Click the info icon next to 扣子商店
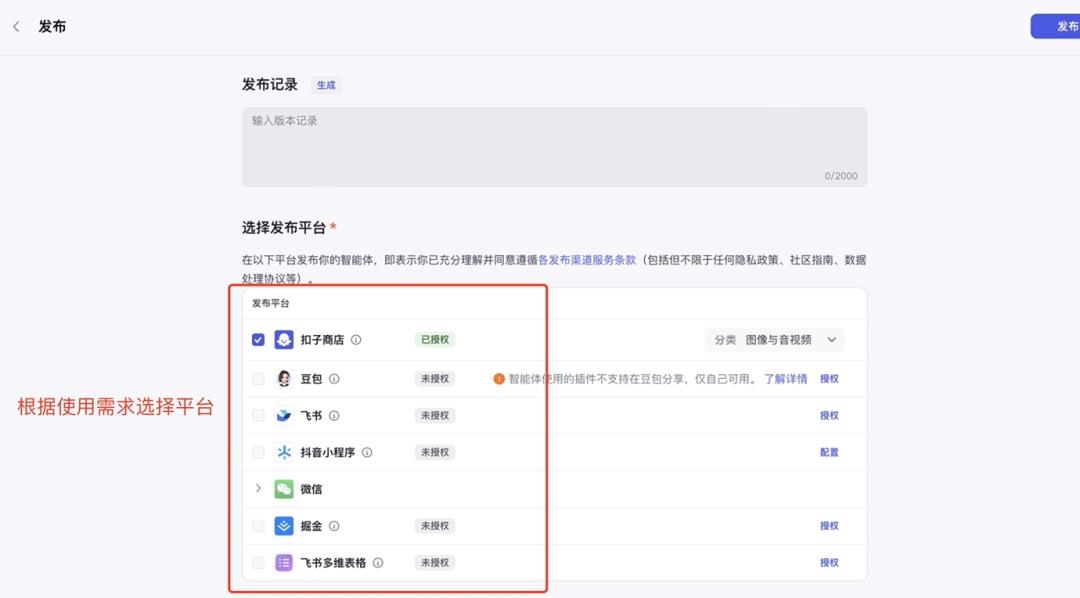 click(358, 339)
